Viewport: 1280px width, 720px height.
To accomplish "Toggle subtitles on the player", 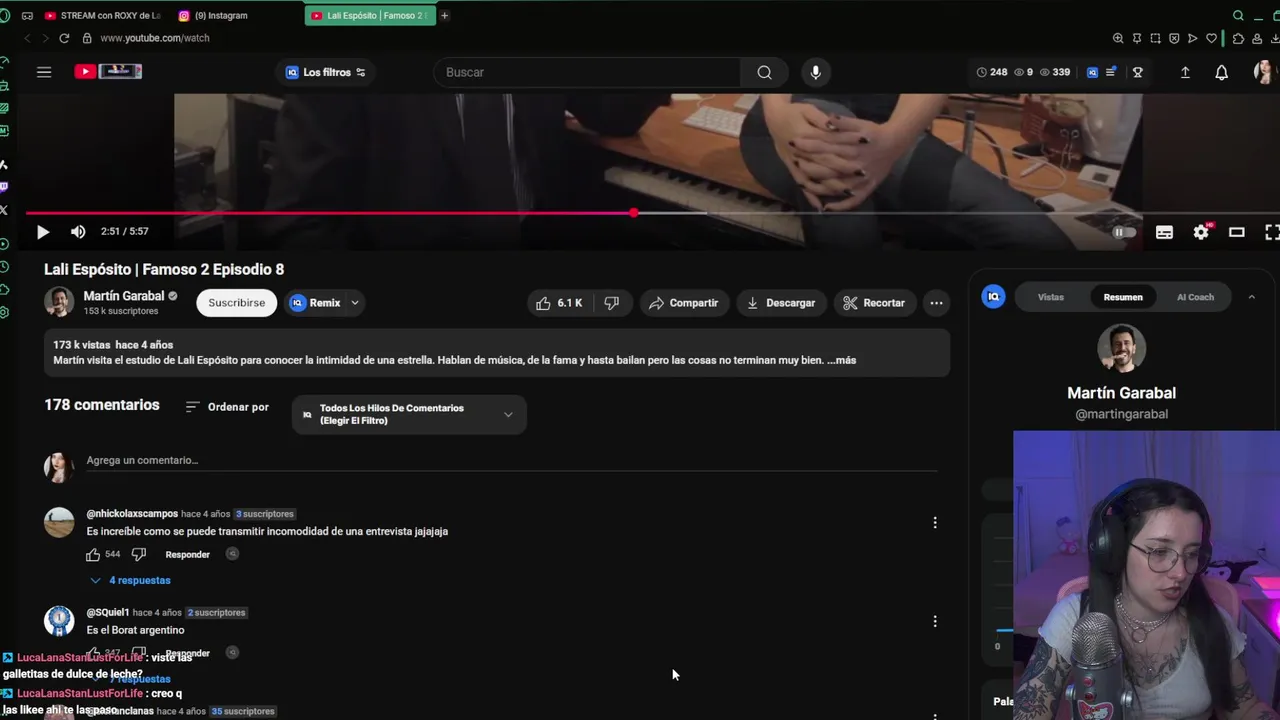I will coord(1164,232).
